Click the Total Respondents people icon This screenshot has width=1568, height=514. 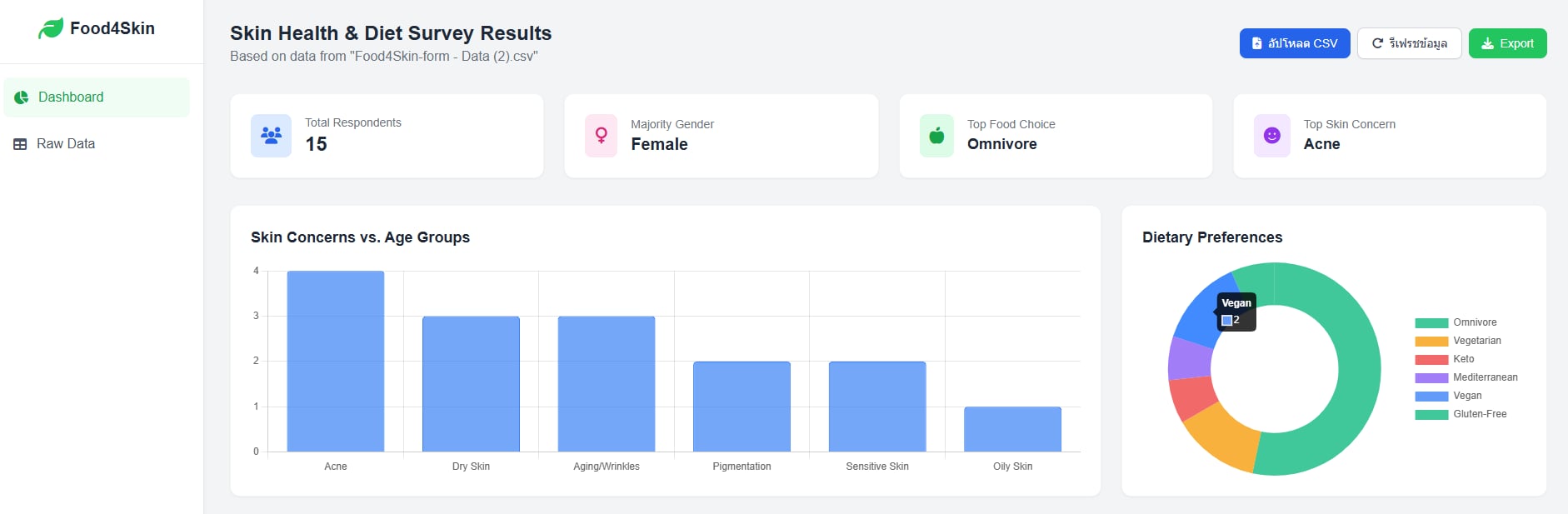[x=271, y=135]
